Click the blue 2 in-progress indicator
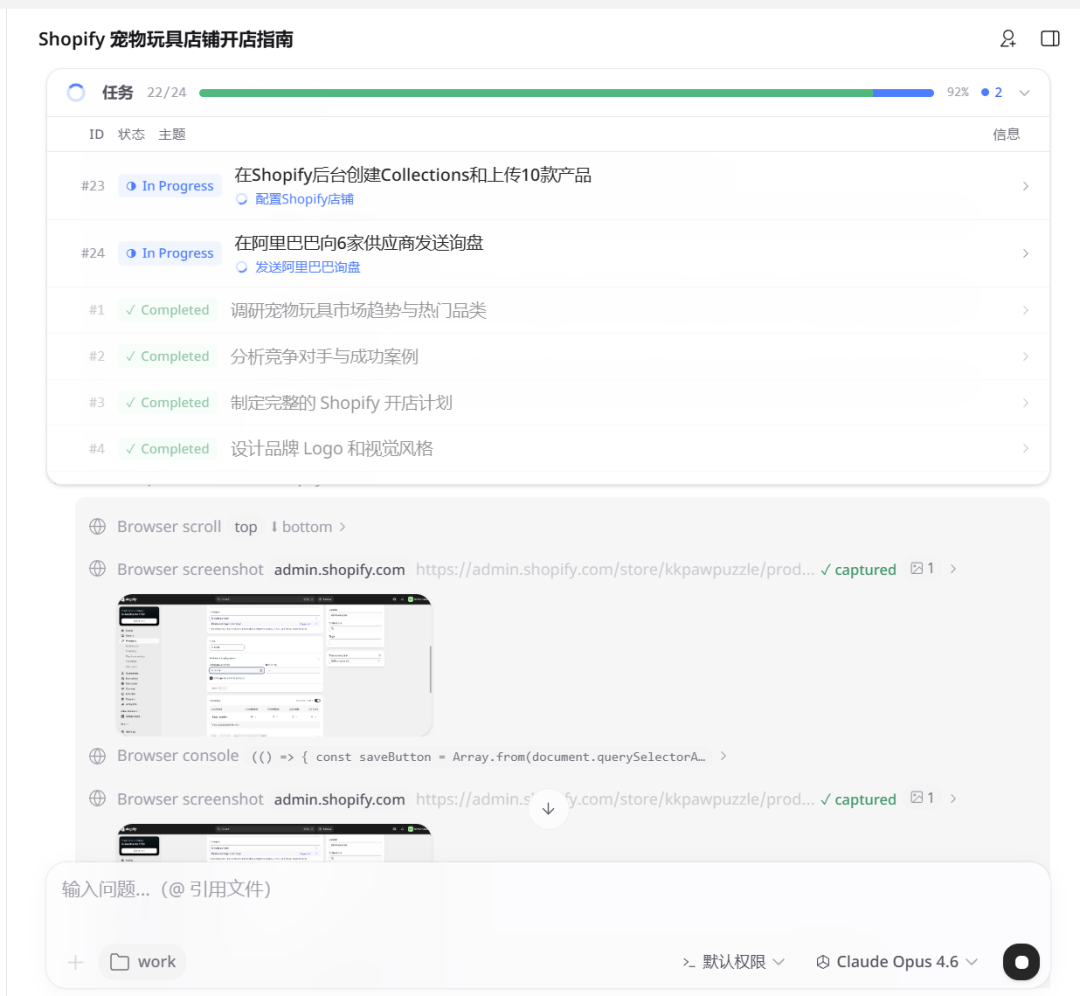 992,92
